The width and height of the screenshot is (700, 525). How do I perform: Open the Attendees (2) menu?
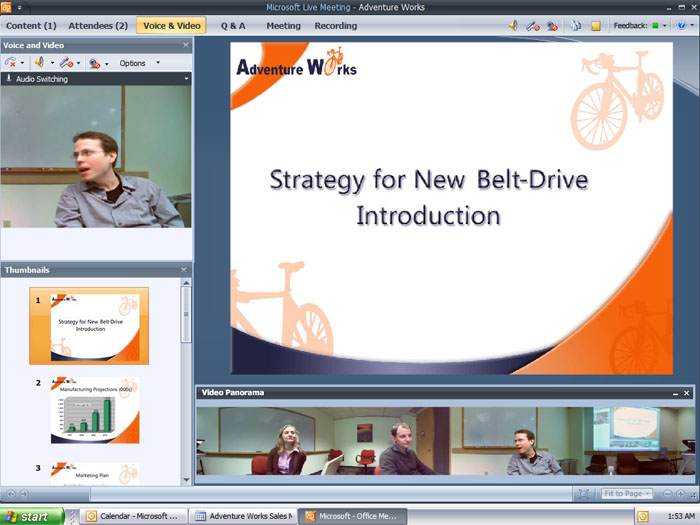click(x=98, y=26)
